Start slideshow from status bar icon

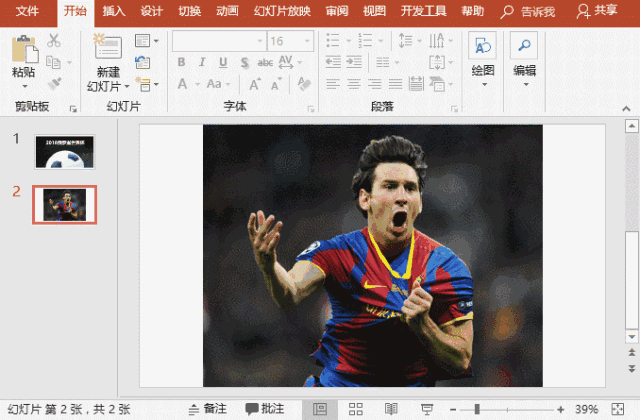coord(426,409)
